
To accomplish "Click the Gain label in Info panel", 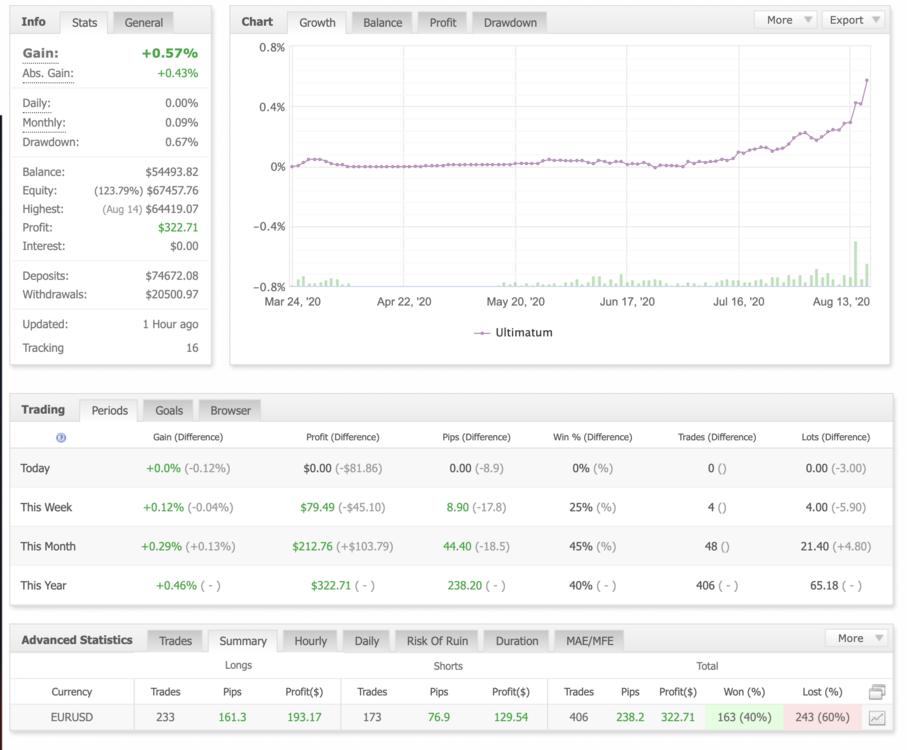I will click(x=40, y=53).
